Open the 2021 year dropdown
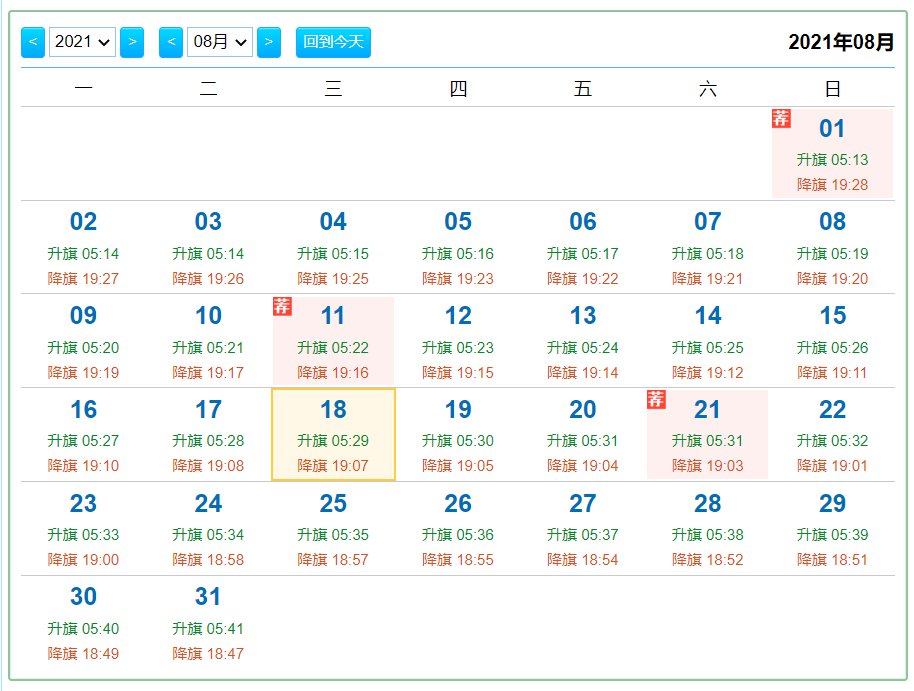The image size is (914, 691). click(x=82, y=42)
